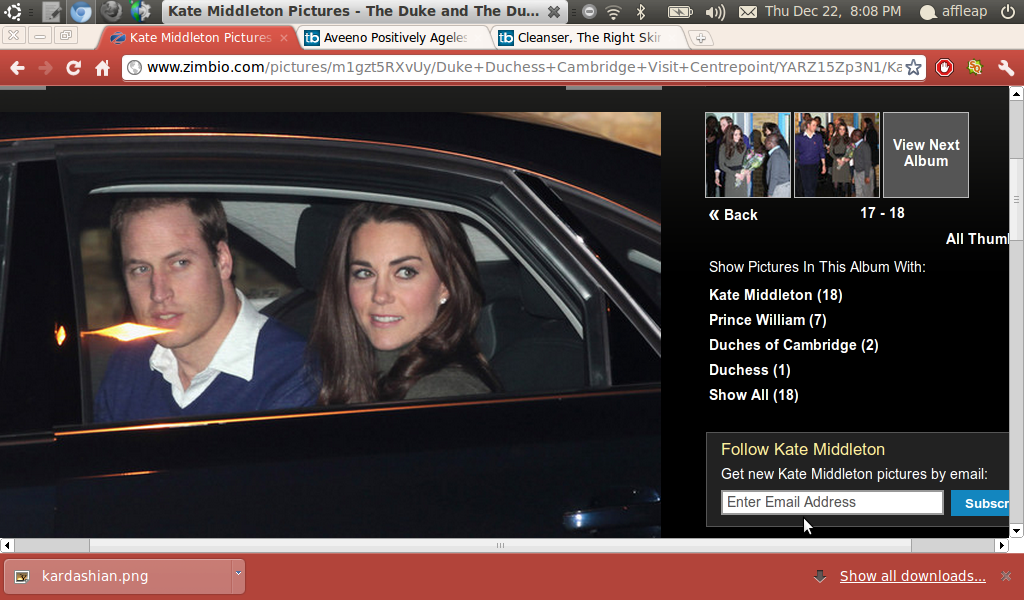
Task: Close the downloads bar
Action: [x=1006, y=576]
